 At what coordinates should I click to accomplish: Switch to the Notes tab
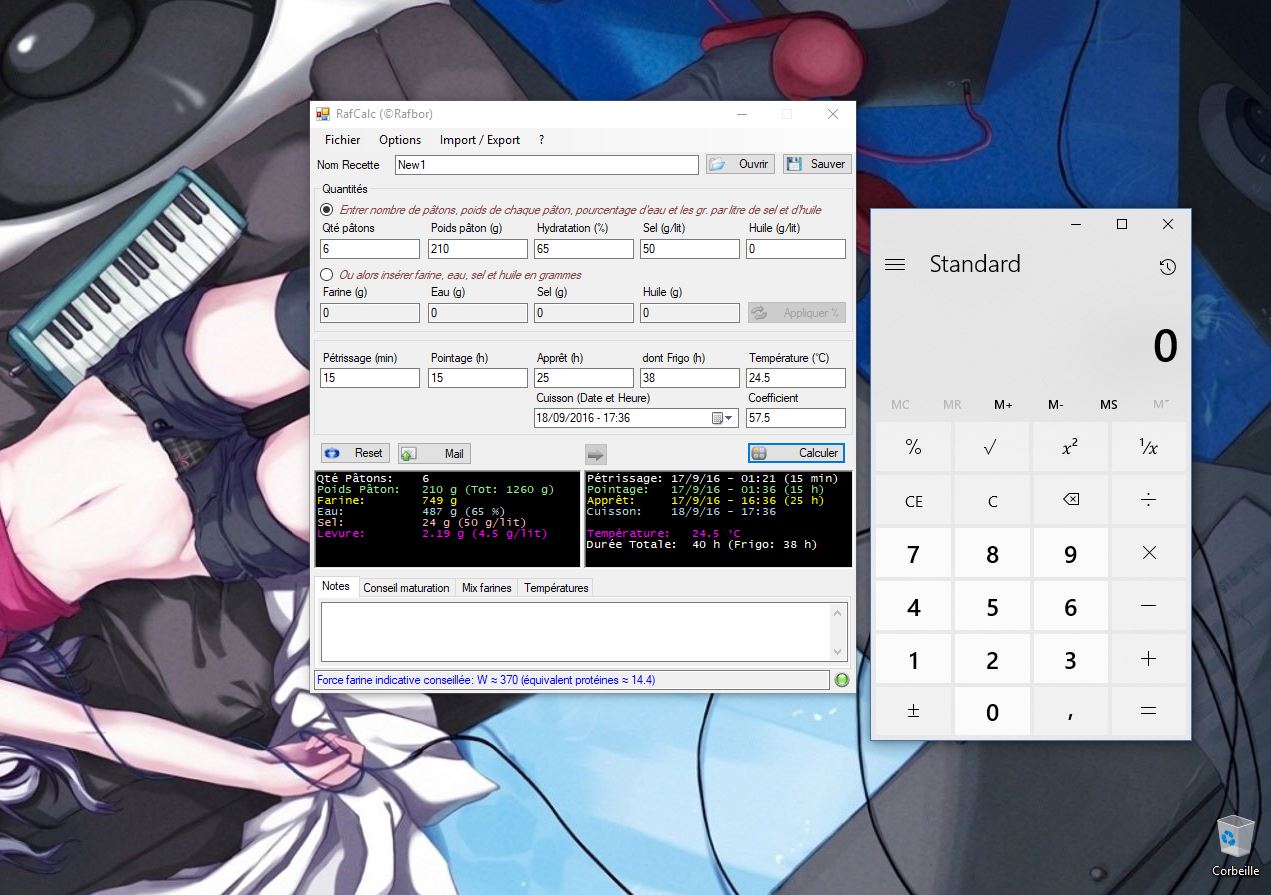336,586
